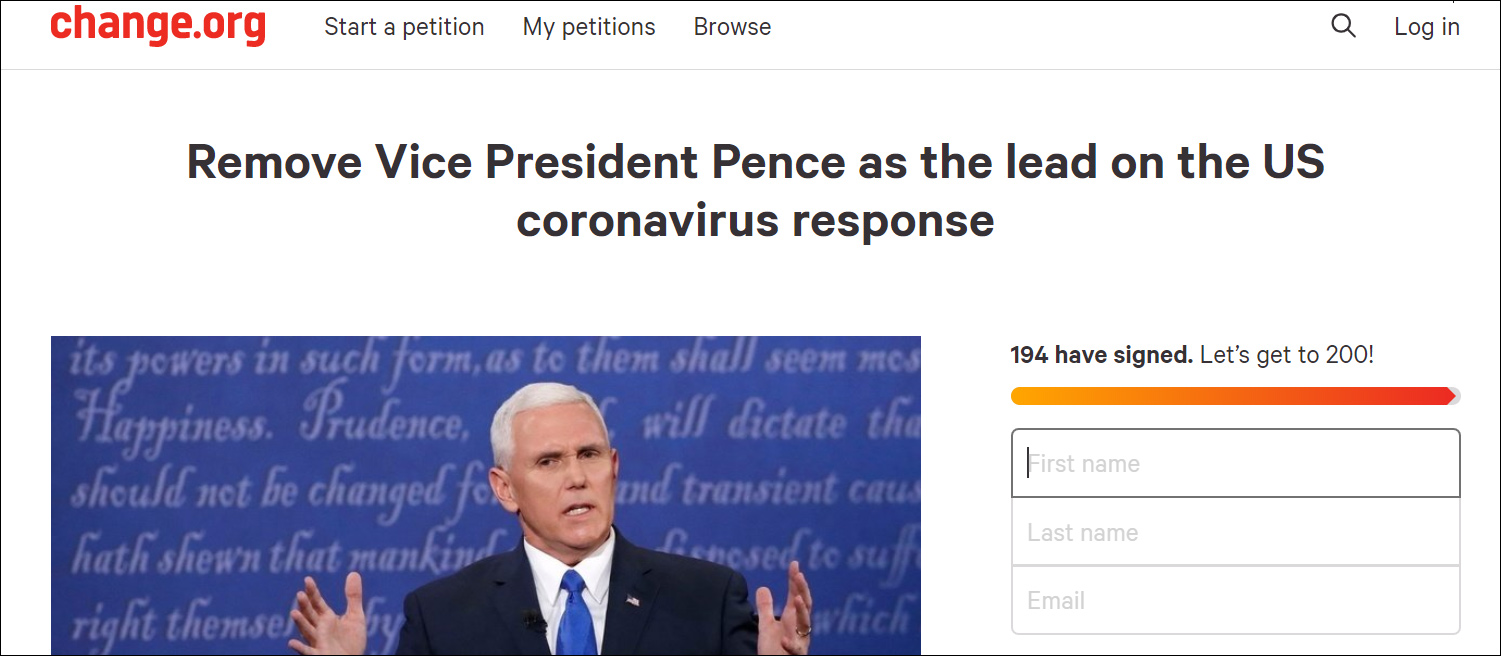Click the change.org logo
Viewport: 1501px width, 656px height.
158,26
